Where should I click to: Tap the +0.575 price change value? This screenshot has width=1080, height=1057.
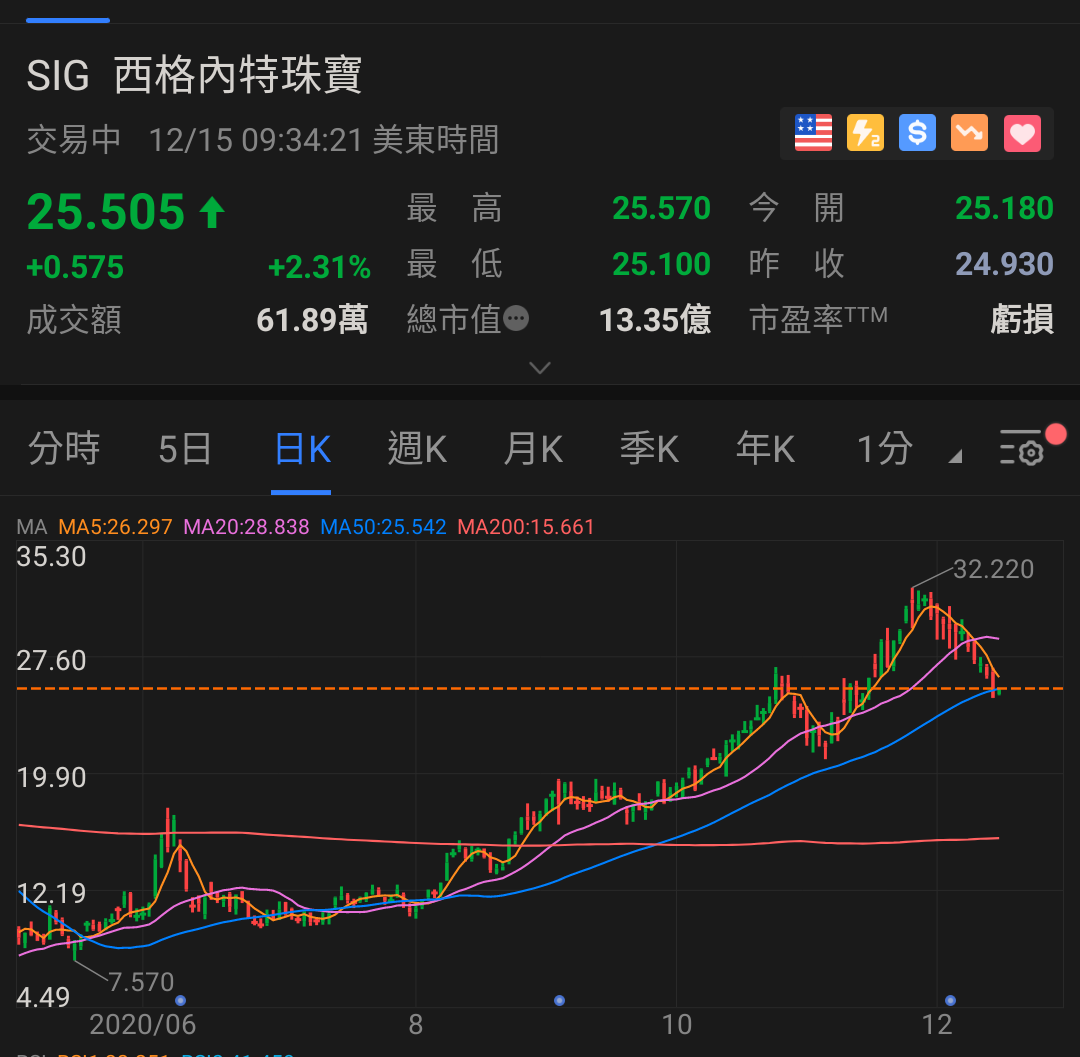tap(75, 267)
